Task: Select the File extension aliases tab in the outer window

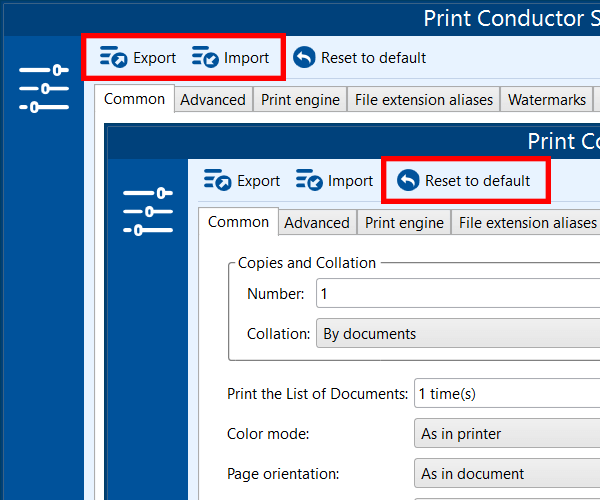Action: coord(424,100)
